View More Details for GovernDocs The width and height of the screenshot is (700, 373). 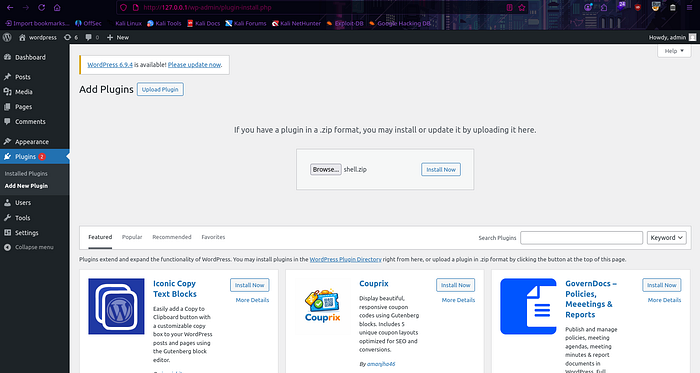[664, 300]
